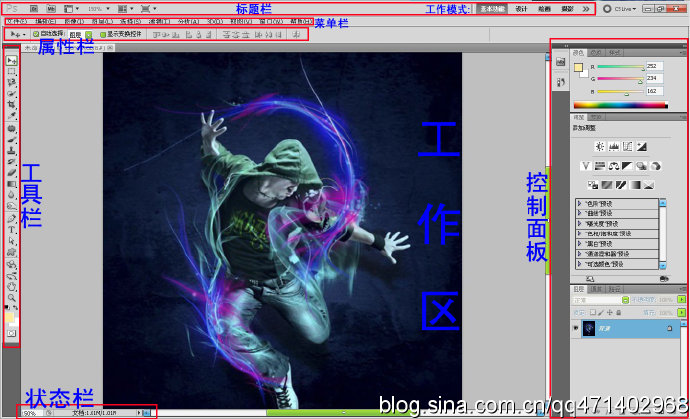Screen dimensions: 690x419
Task: Open the 文件(F) menu
Action: pos(17,21)
